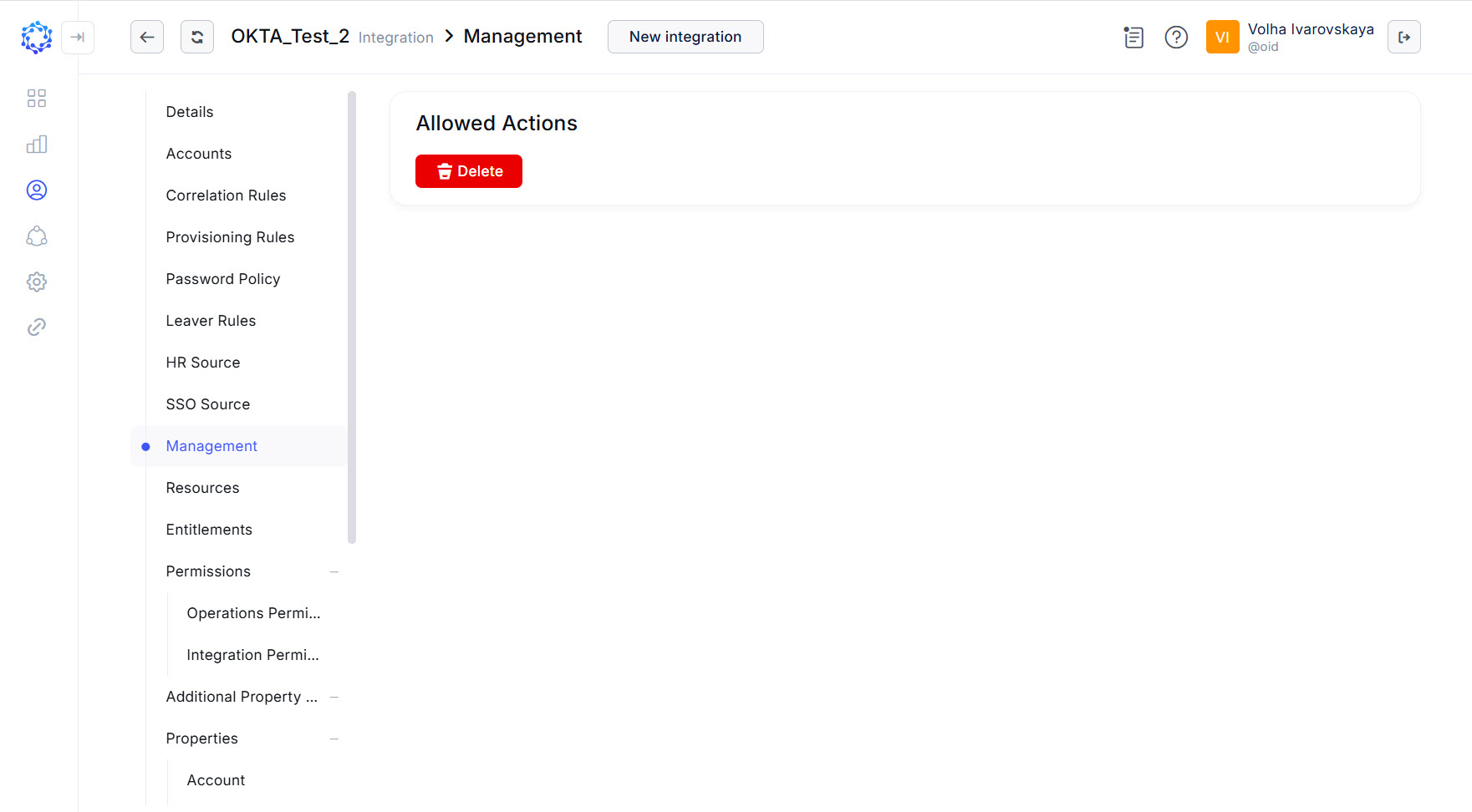Refresh using the sync icon in toolbar
This screenshot has height=812, width=1472.
pos(196,37)
